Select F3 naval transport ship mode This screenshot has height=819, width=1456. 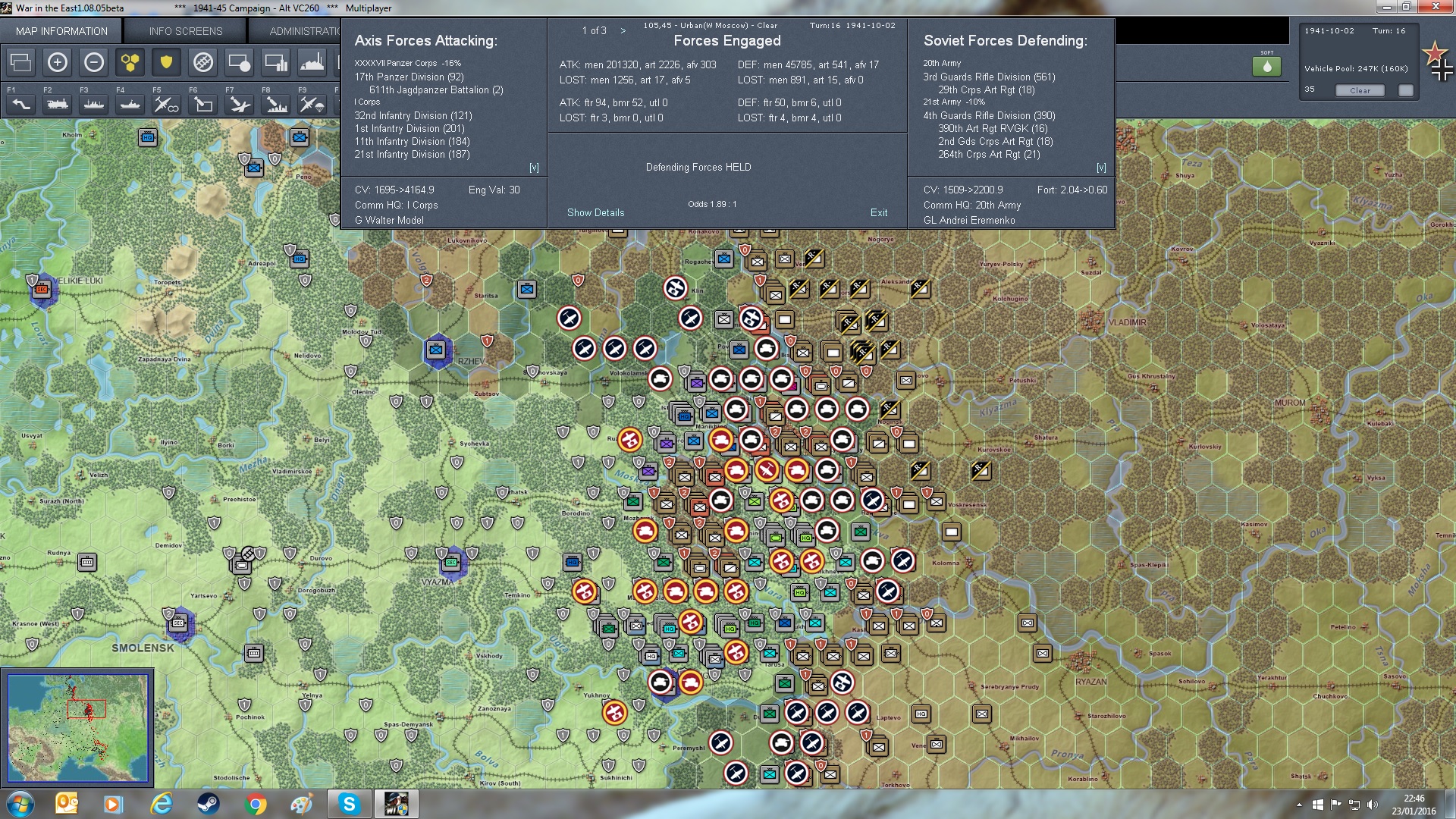(94, 104)
